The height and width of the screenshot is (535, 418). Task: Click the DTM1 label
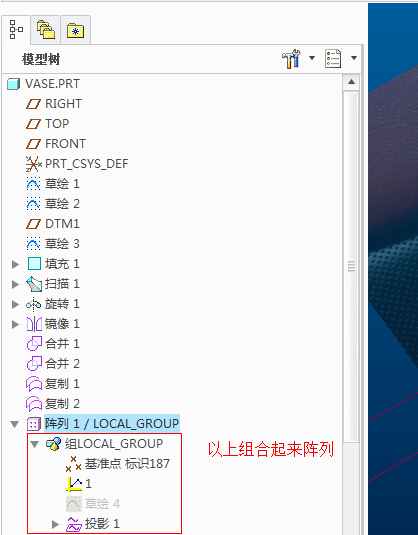(x=62, y=224)
